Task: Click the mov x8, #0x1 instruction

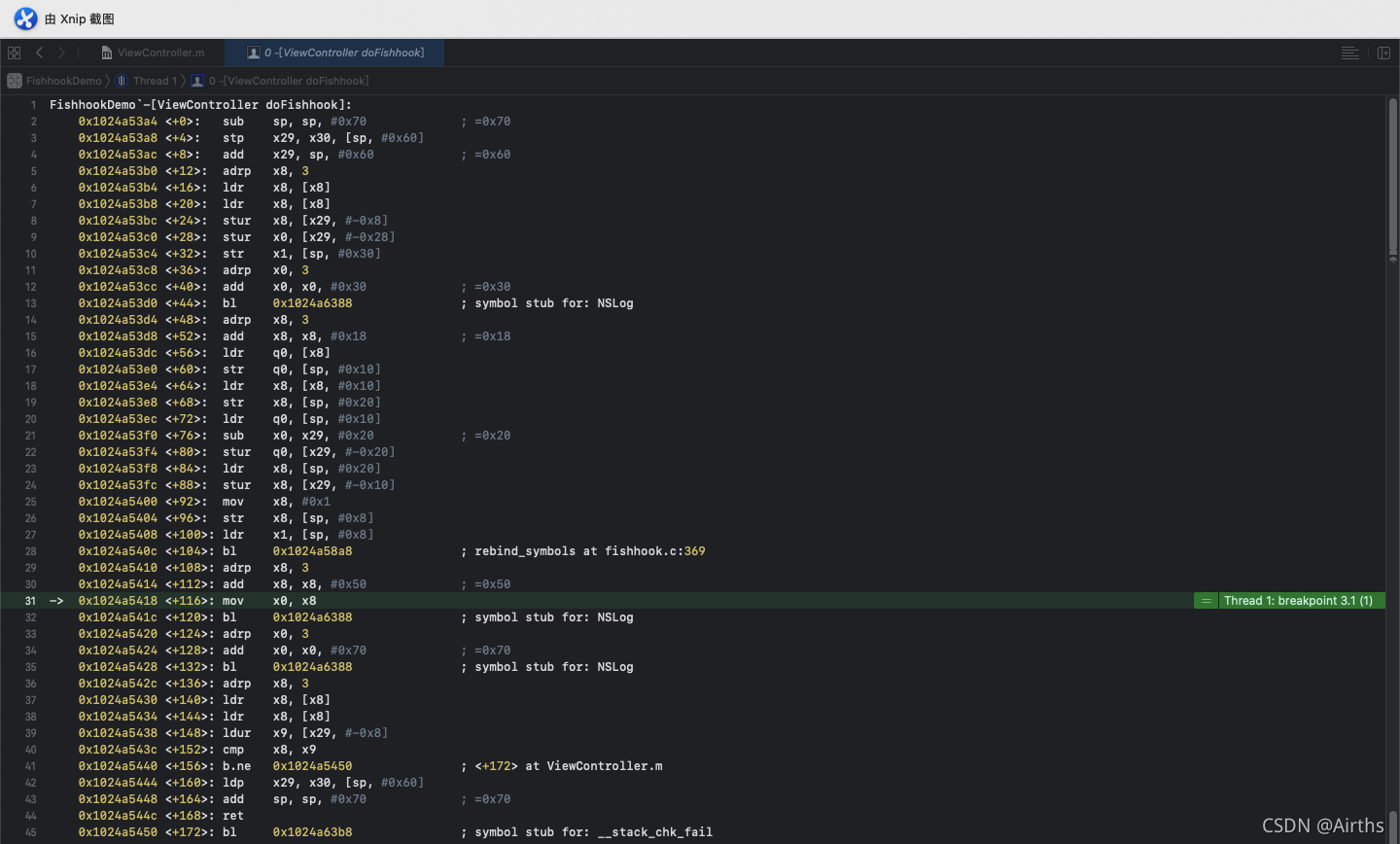Action: click(x=276, y=502)
